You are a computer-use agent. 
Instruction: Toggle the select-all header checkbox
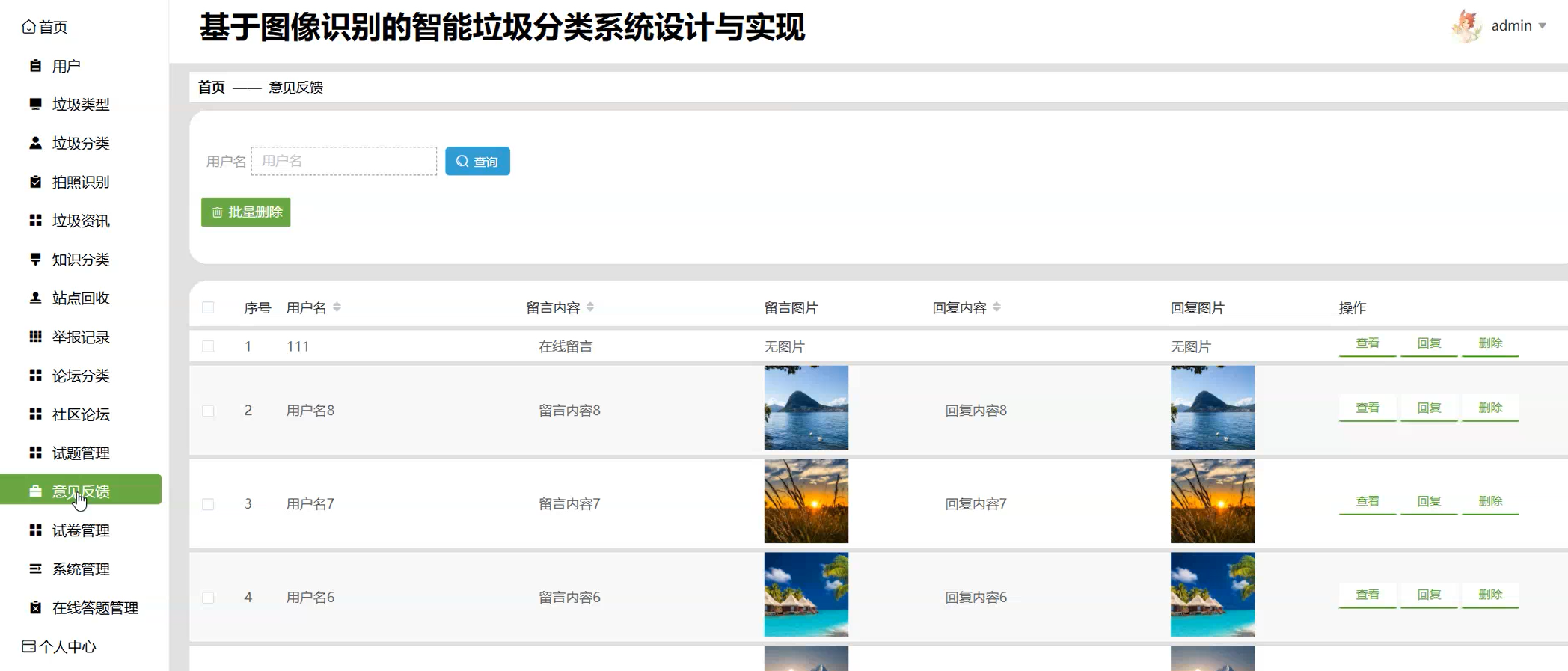[x=208, y=307]
